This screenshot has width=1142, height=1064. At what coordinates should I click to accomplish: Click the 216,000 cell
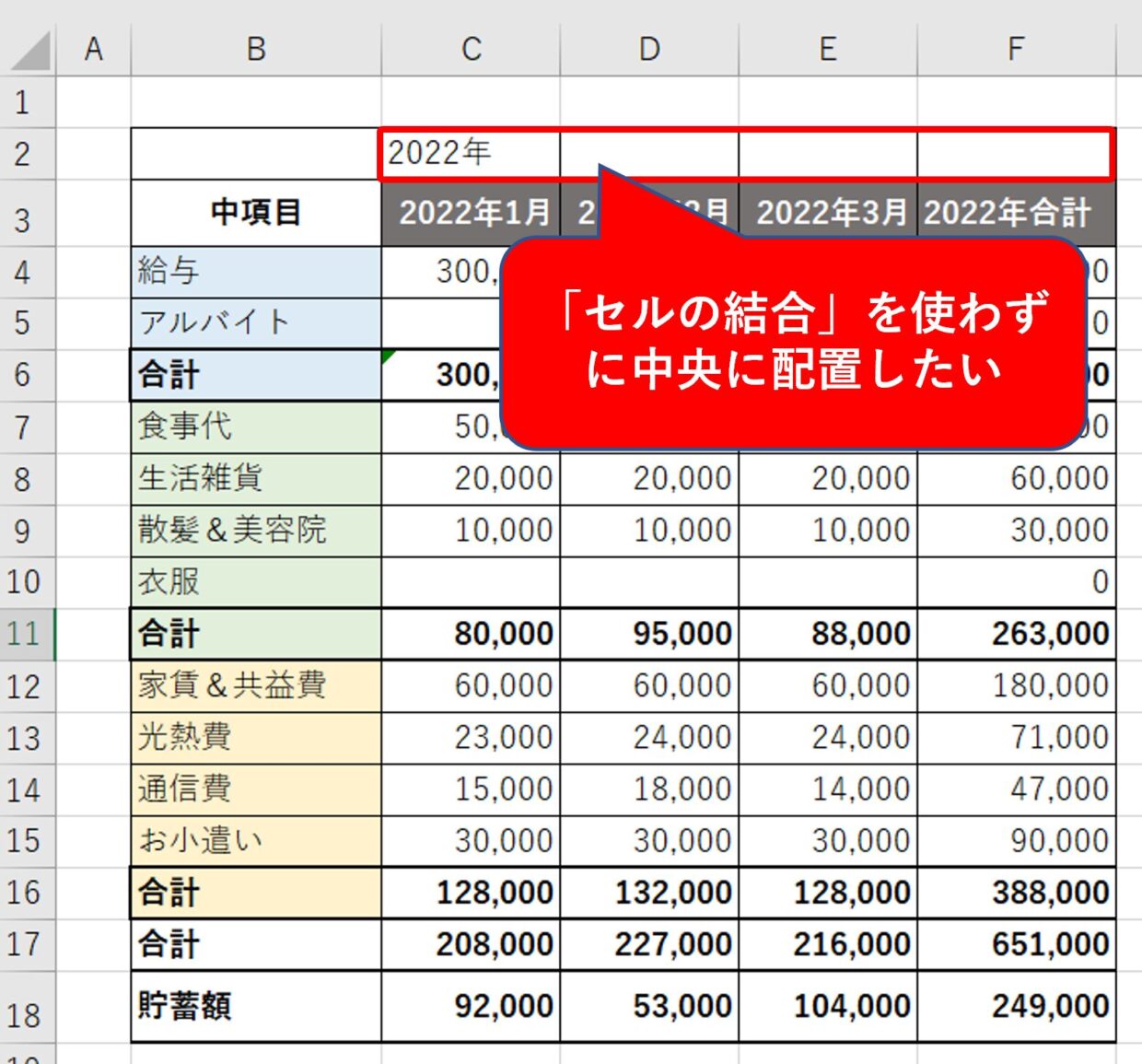(828, 944)
